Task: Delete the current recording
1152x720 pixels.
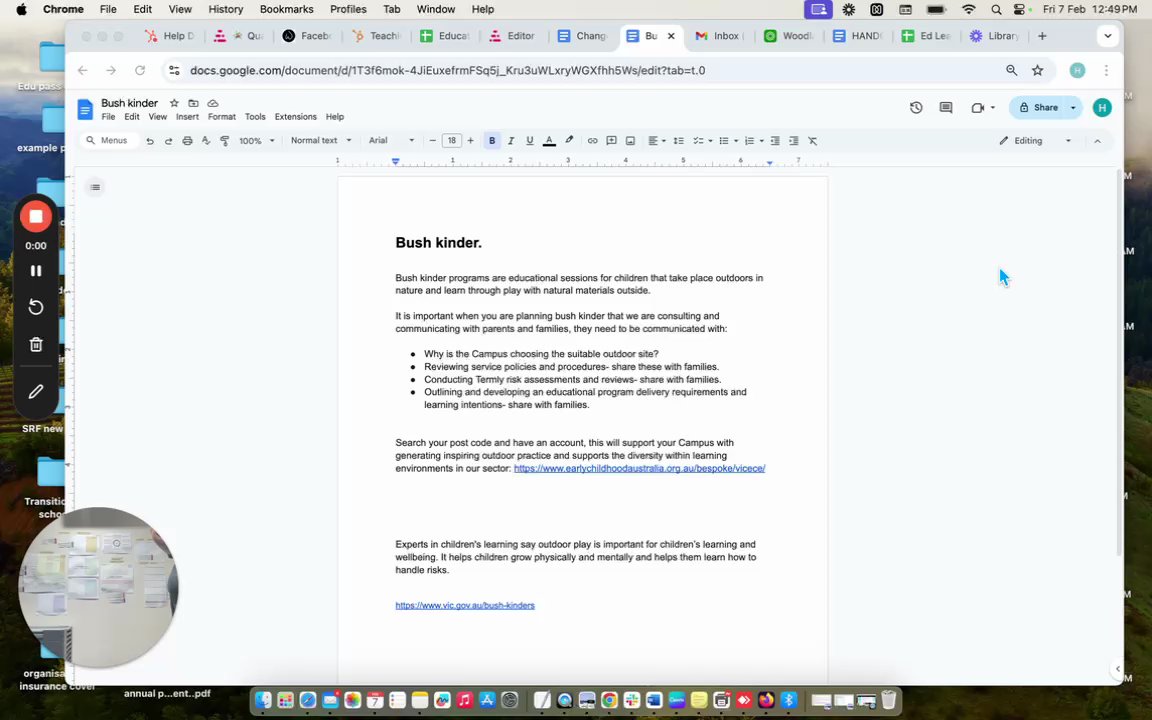Action: click(x=35, y=345)
